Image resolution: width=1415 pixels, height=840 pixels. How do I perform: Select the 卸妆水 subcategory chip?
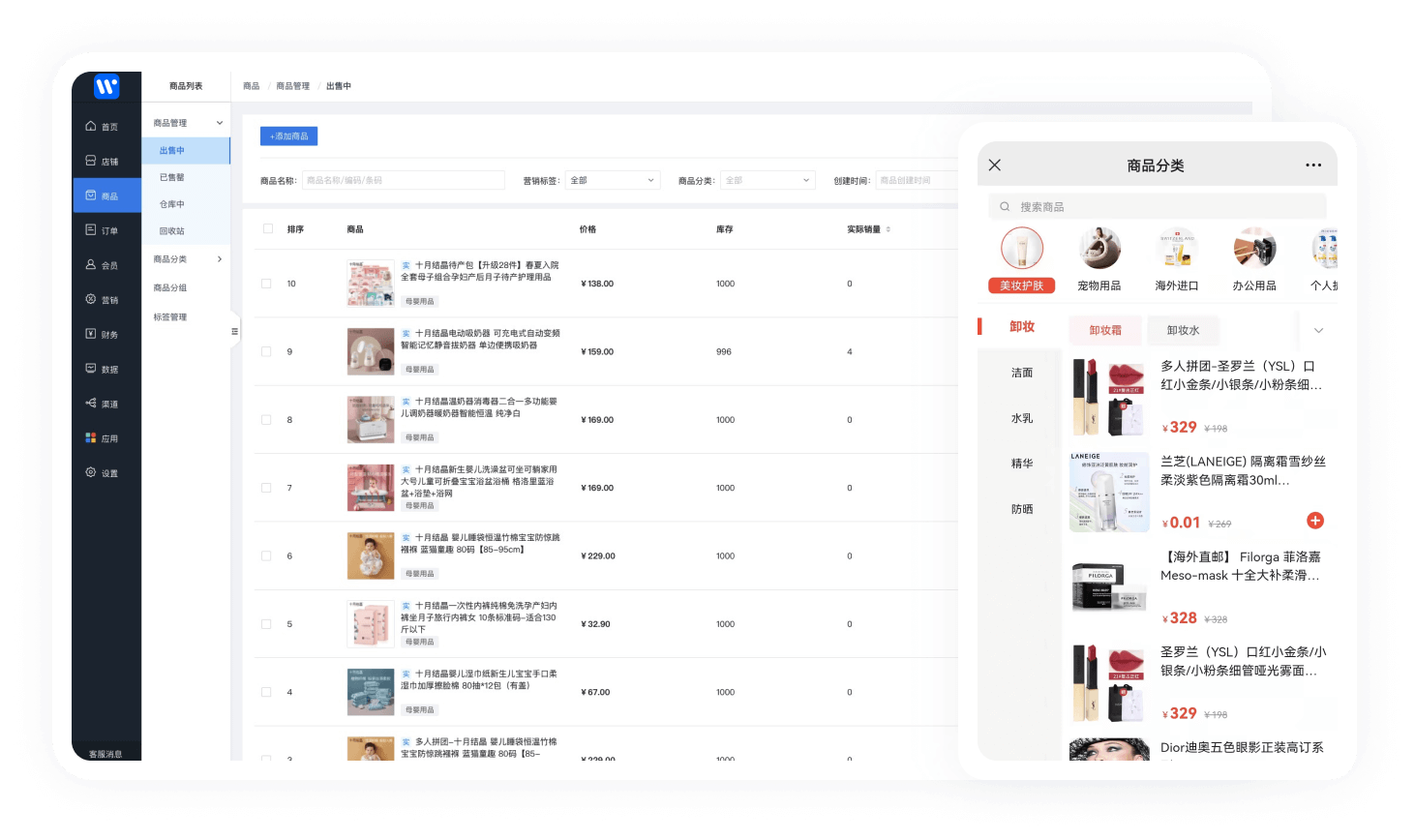1183,331
